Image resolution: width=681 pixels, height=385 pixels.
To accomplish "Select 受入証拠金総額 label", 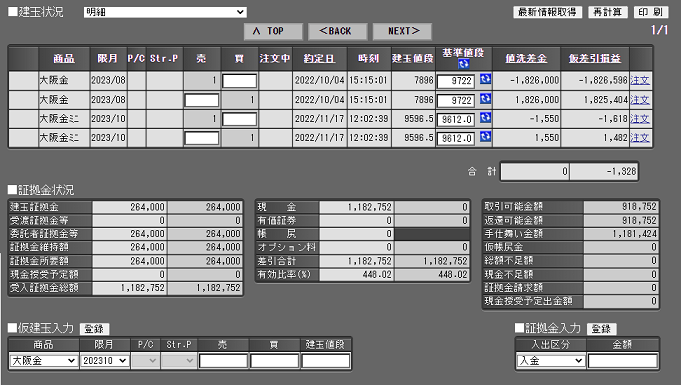I will click(x=44, y=288).
